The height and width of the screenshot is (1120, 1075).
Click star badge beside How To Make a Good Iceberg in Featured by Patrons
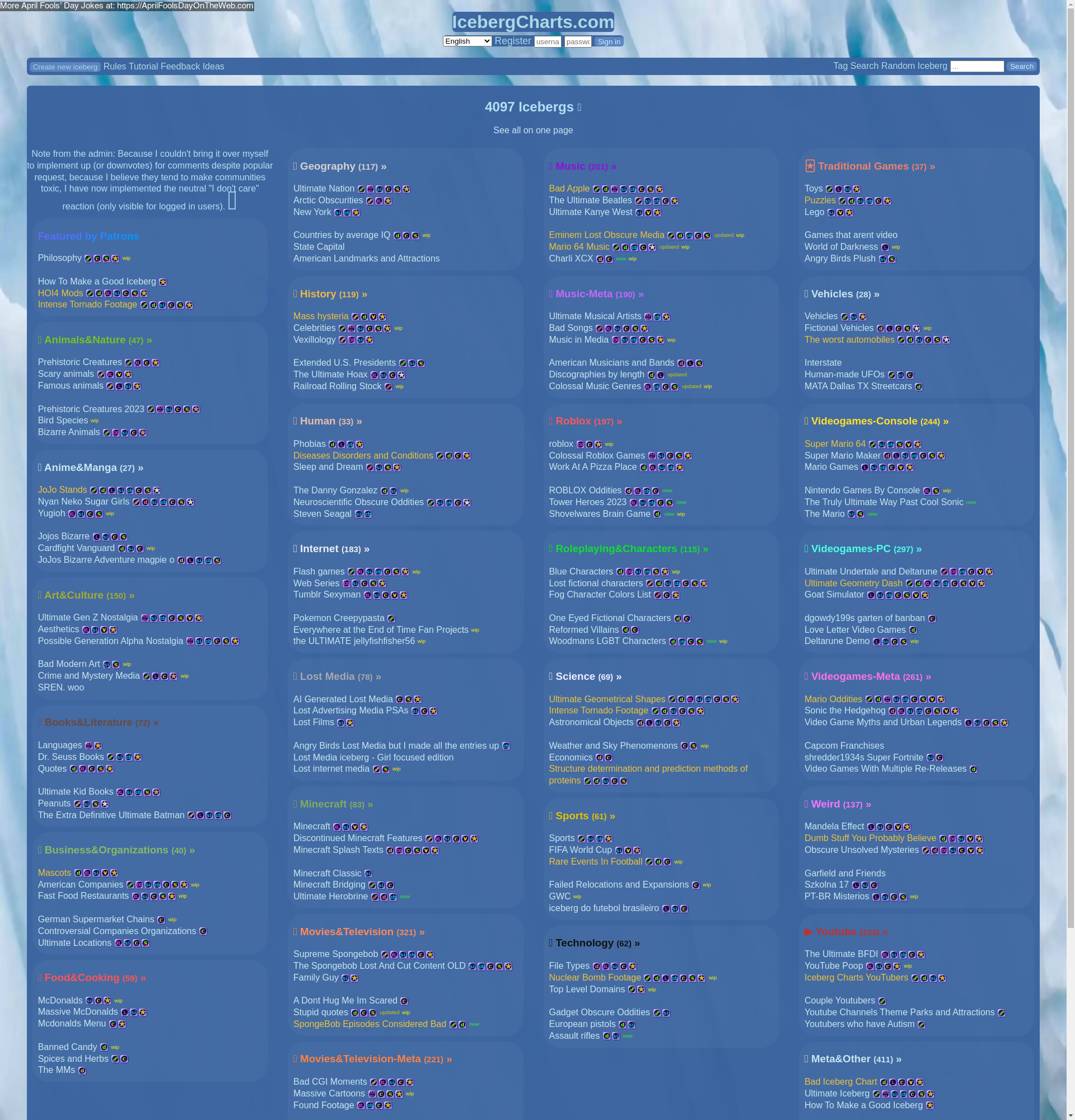click(x=163, y=282)
